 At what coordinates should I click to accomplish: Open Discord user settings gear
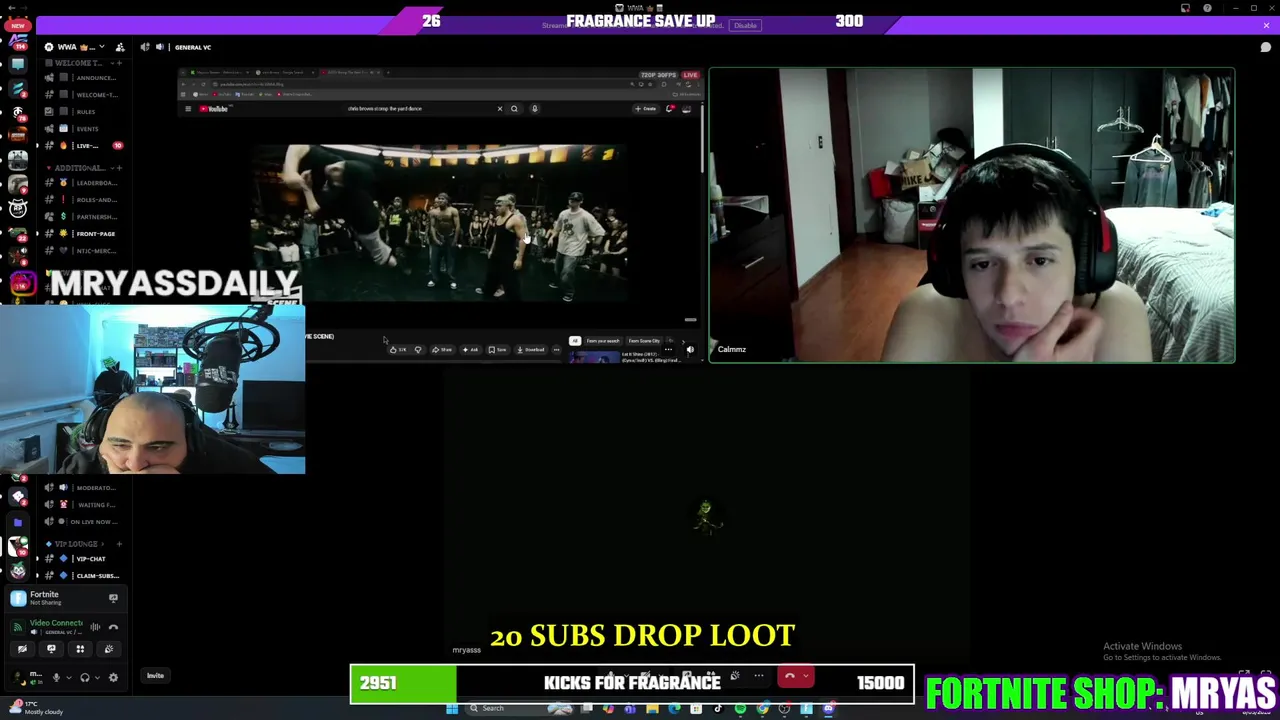coord(113,677)
